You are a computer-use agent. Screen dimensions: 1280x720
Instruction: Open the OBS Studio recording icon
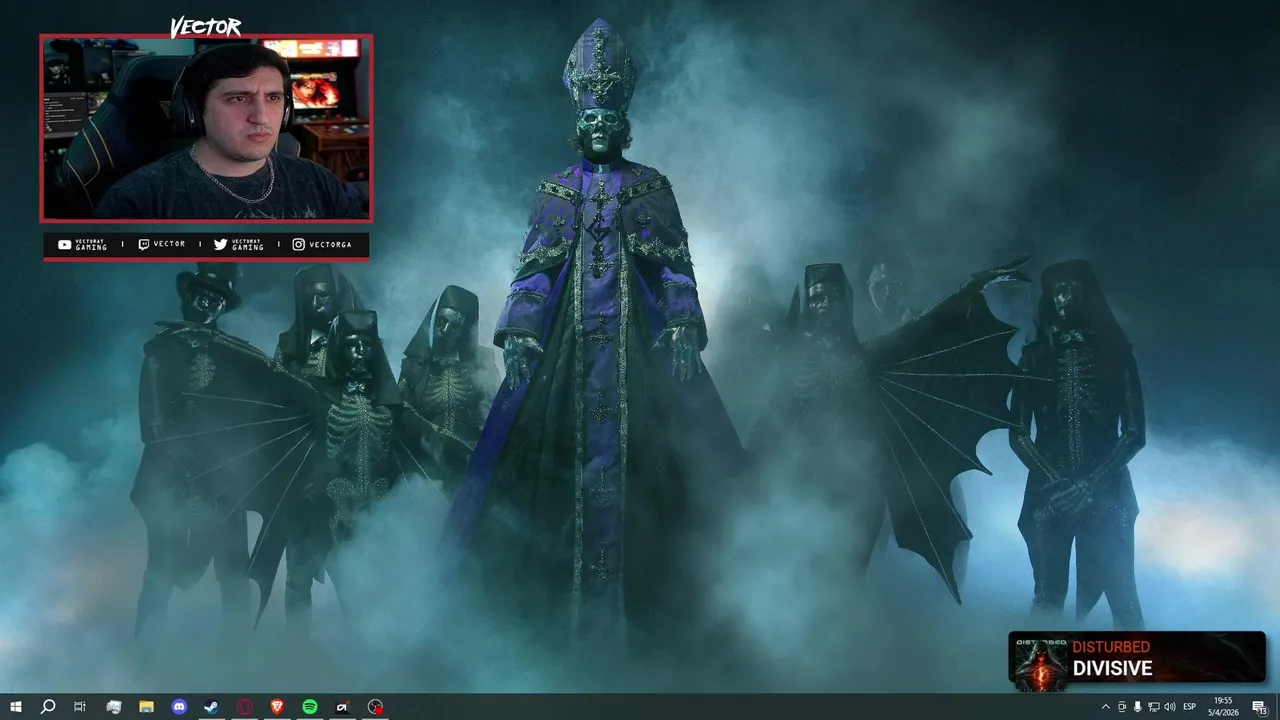tap(375, 707)
